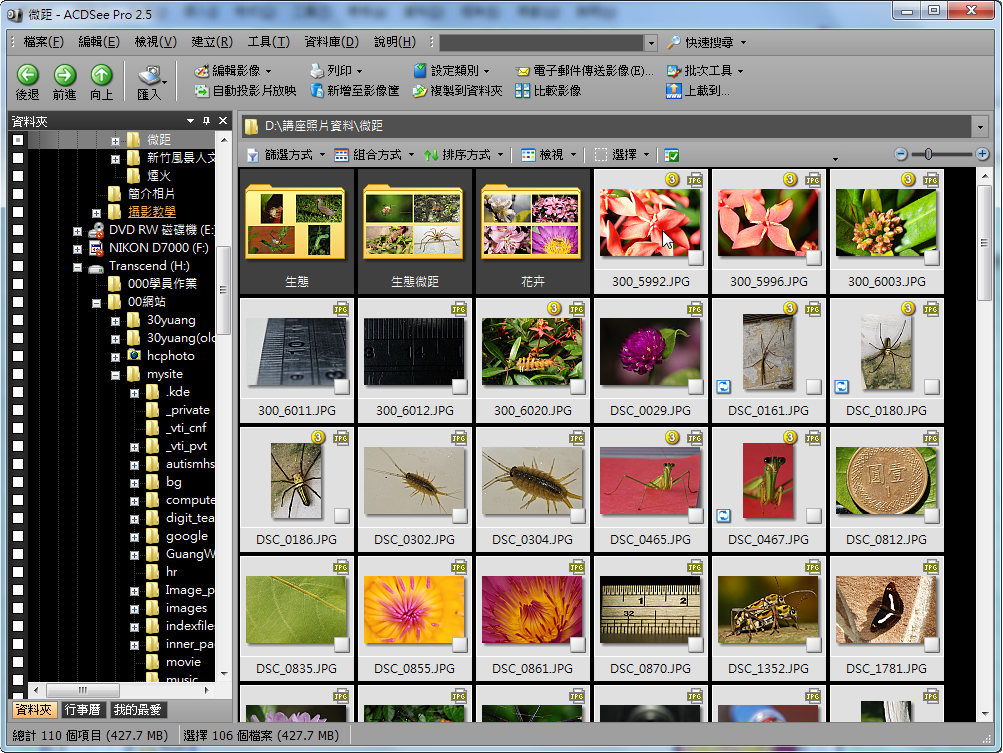
Task: Click the Forward (前進) arrow icon
Action: point(64,75)
